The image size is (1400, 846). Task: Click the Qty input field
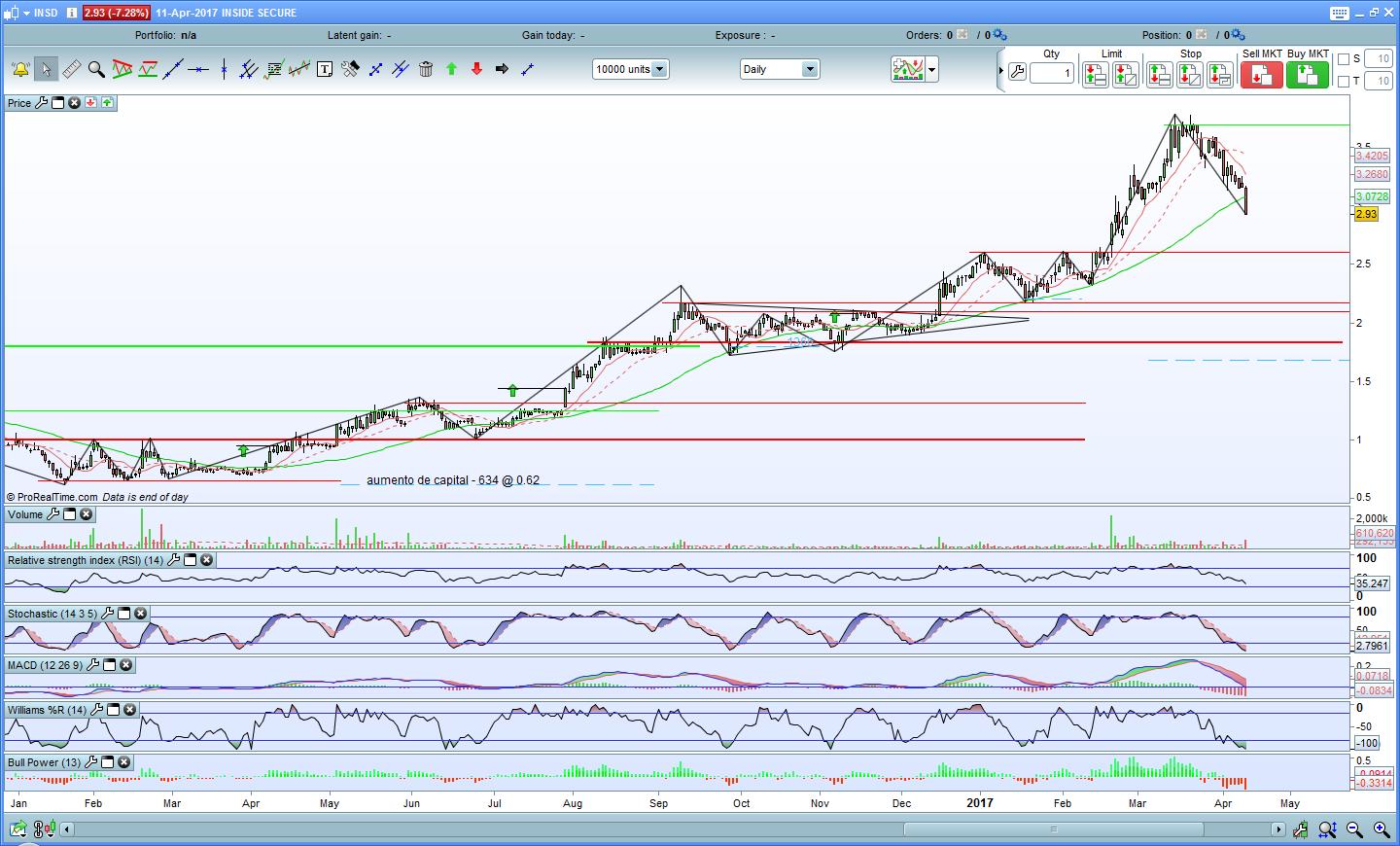coord(1052,73)
